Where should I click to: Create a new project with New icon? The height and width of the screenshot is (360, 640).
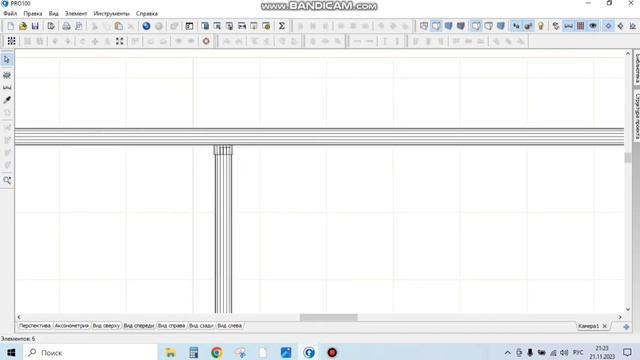(x=11, y=26)
